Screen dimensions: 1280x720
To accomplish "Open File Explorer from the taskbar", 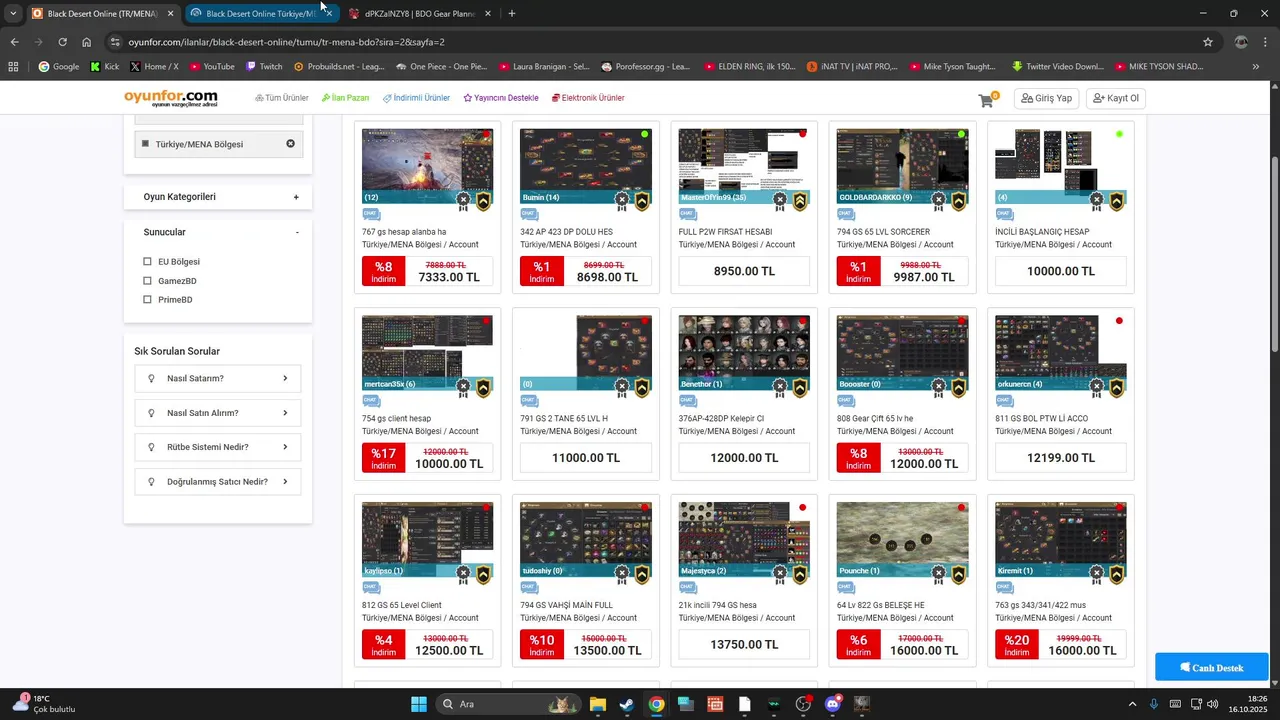I will pos(597,704).
